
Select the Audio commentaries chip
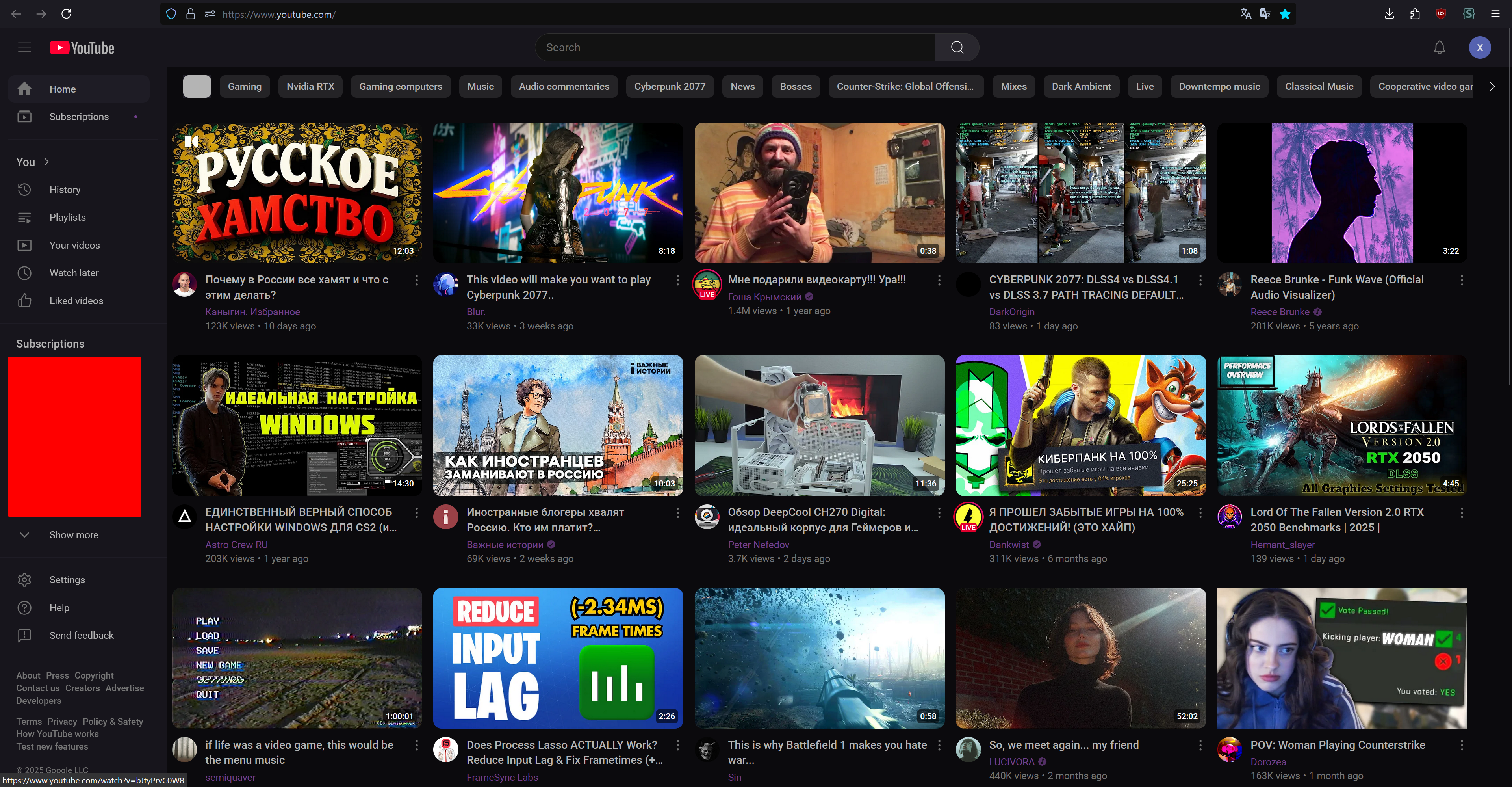tap(564, 86)
